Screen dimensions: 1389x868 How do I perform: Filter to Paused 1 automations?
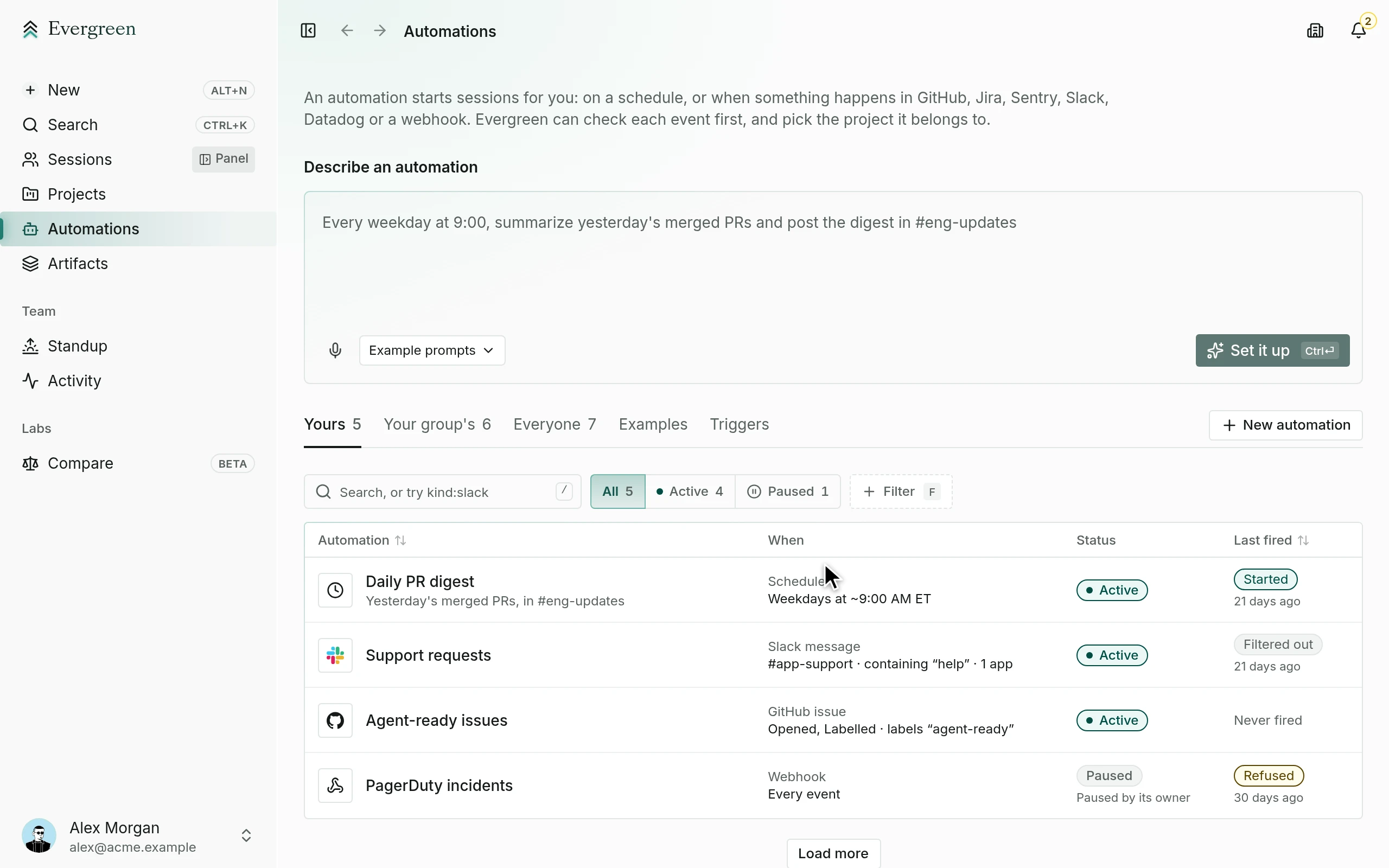(x=787, y=492)
